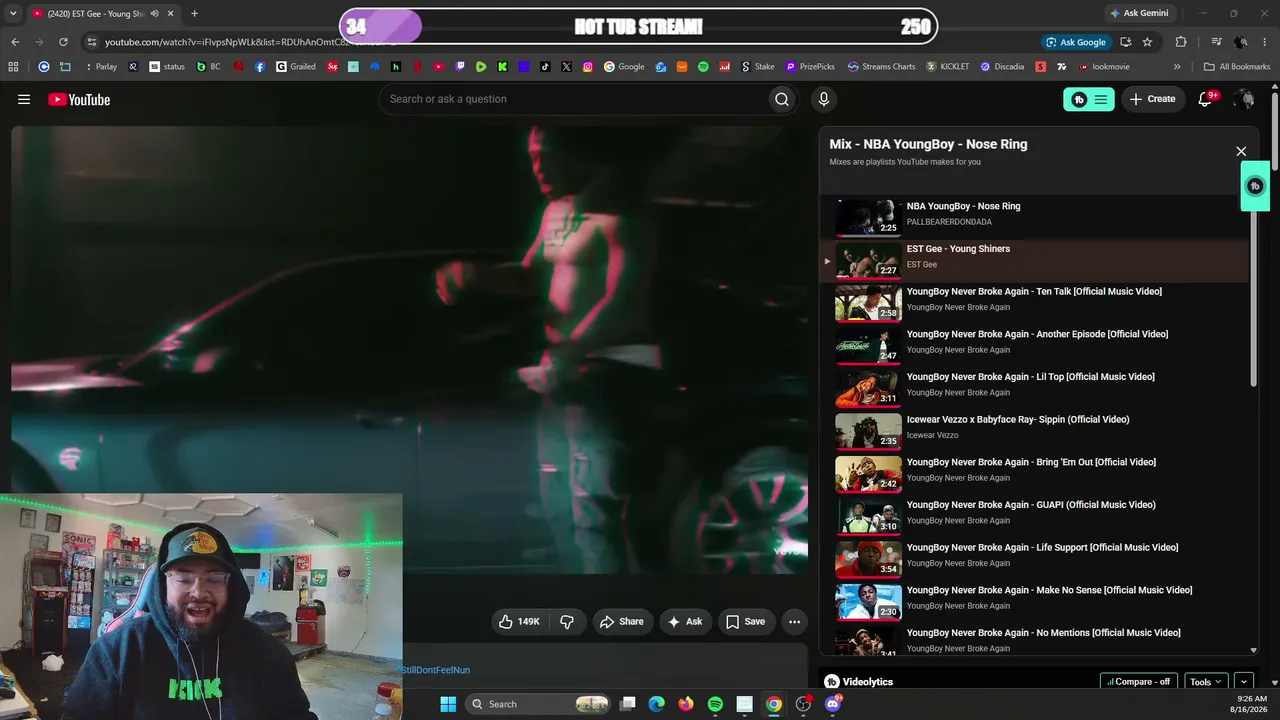Open the TubeBuddy side tab
1280x720 pixels.
coord(1255,186)
